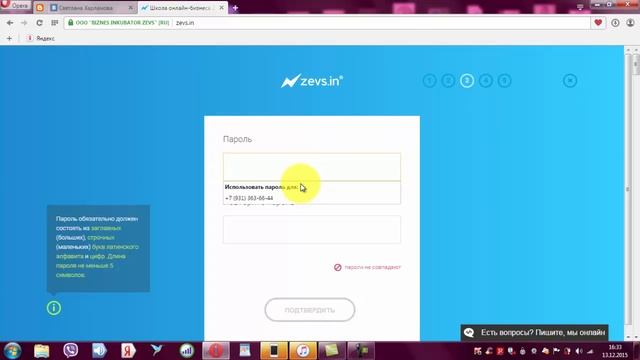Click the passwords mismatch error icon

coord(338,267)
